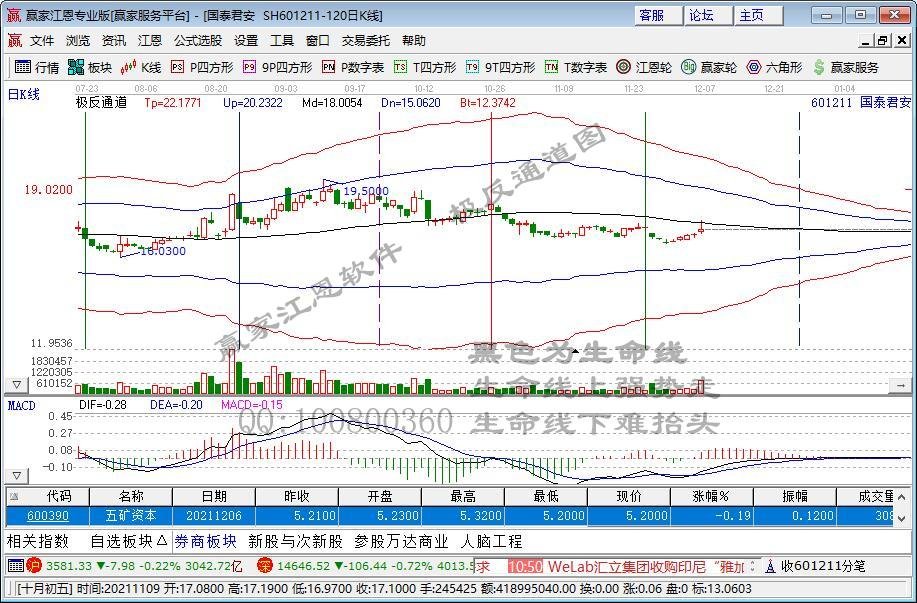Screen dimensions: 917x603
Task: Open the 江恩 menu
Action: point(150,40)
